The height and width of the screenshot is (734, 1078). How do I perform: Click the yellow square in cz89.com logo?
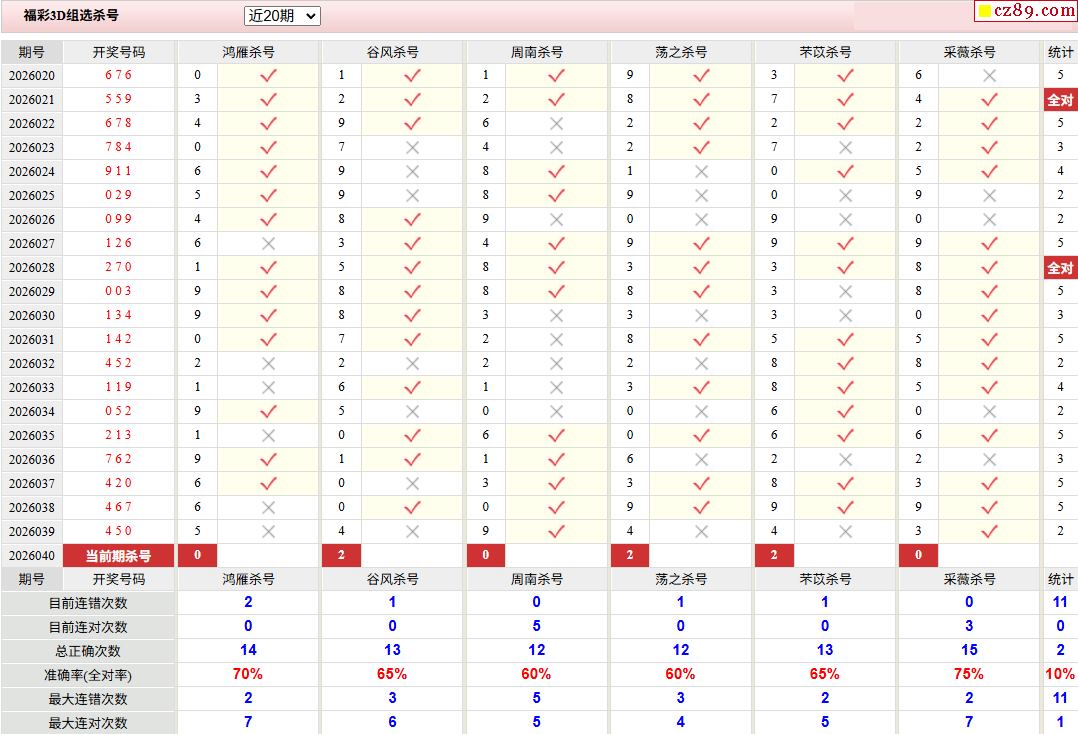pyautogui.click(x=984, y=12)
